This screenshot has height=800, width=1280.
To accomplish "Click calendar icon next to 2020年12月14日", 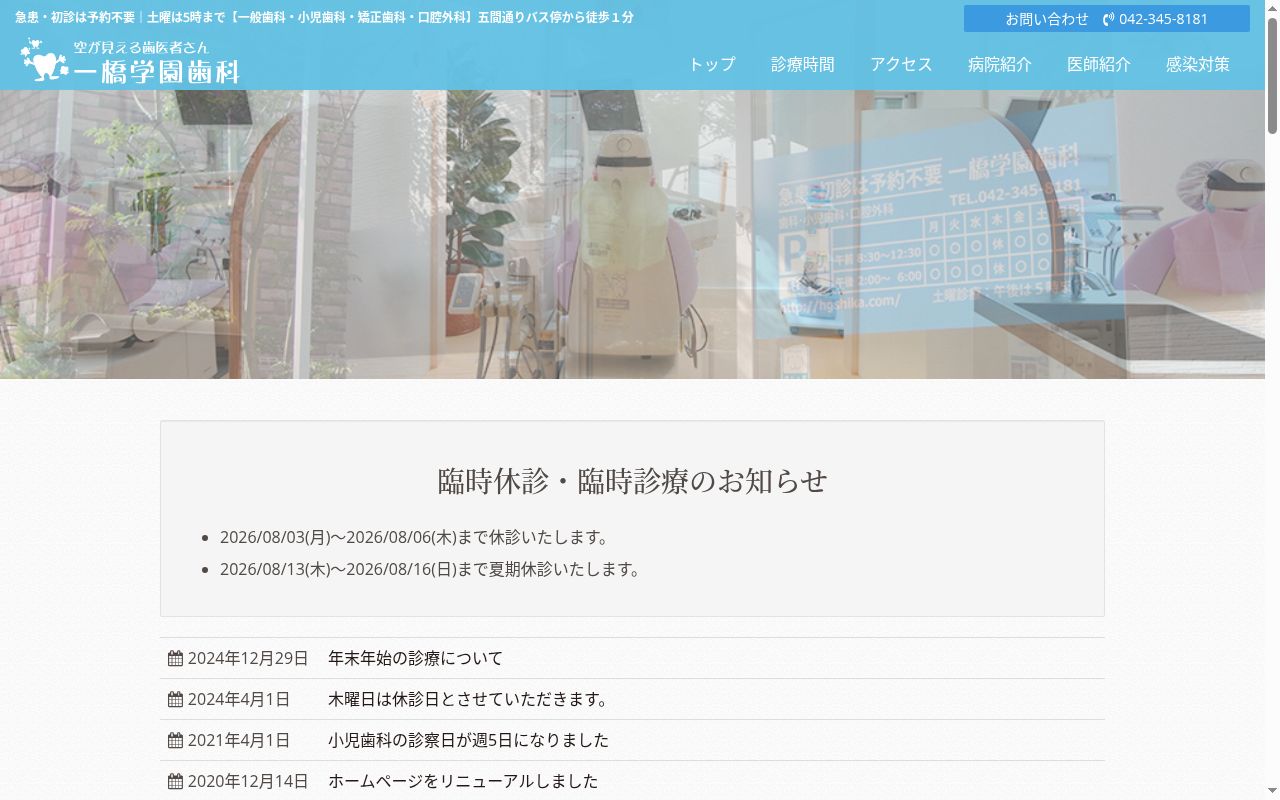I will [x=175, y=781].
